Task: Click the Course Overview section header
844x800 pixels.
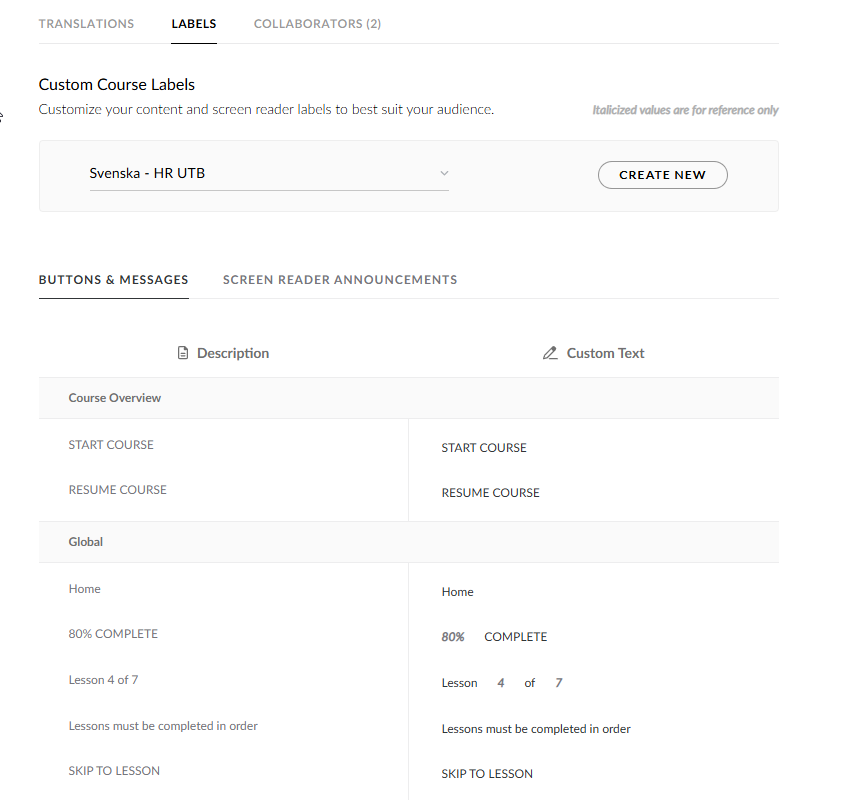Action: [x=115, y=398]
